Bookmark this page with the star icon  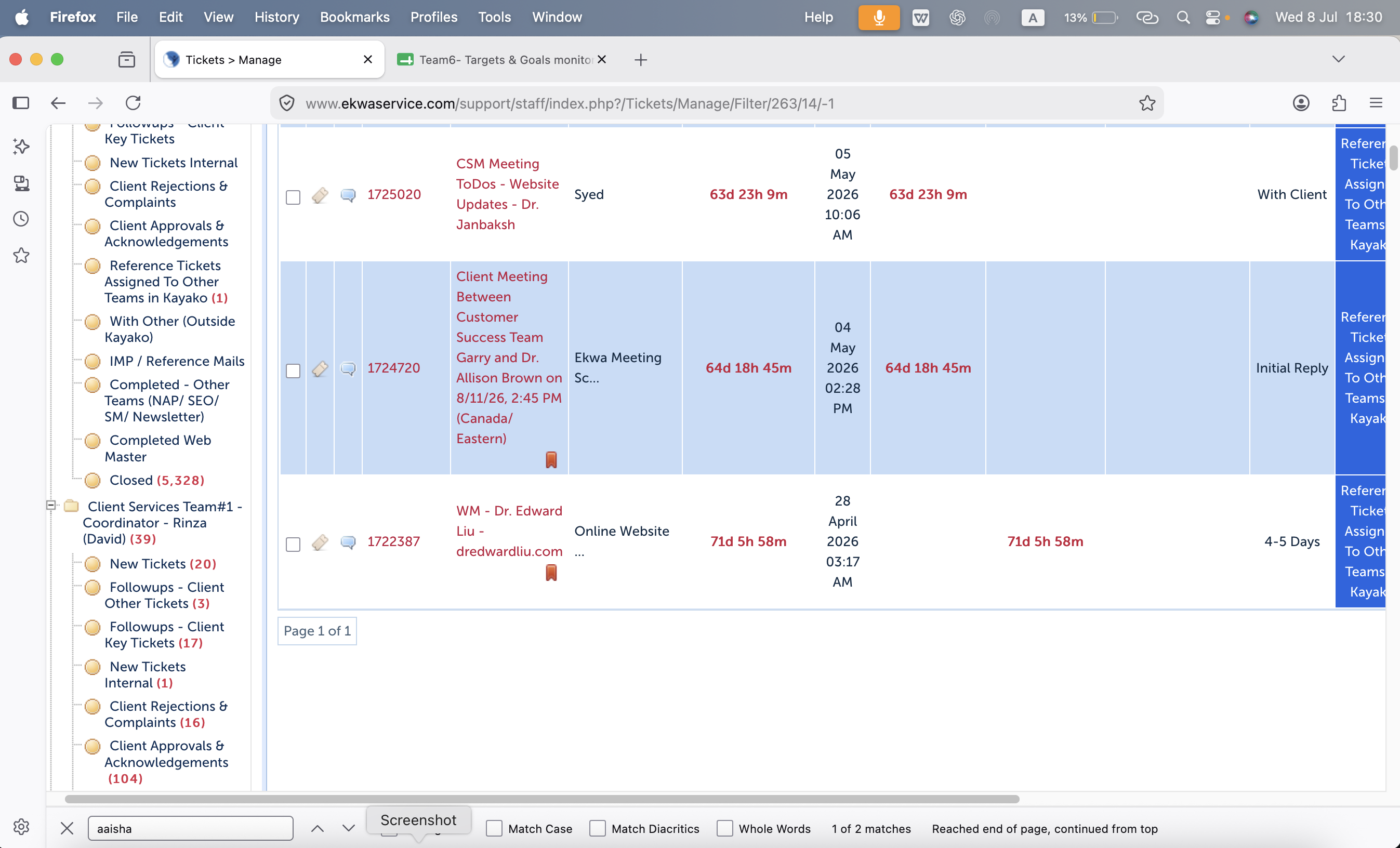(1147, 103)
